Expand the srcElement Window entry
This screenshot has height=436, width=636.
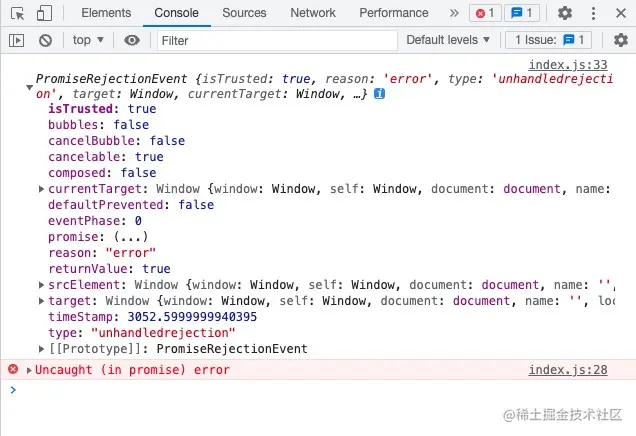(41, 285)
